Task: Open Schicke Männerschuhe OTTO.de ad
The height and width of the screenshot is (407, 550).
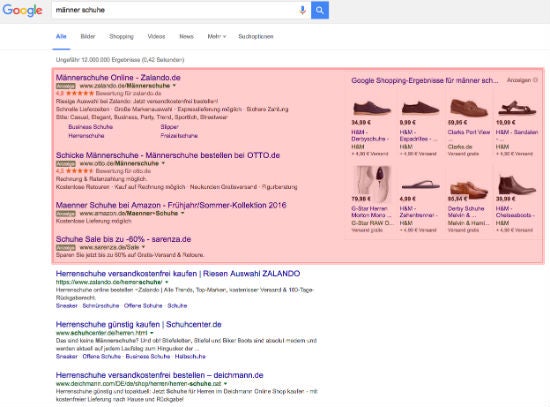Action: [x=168, y=155]
